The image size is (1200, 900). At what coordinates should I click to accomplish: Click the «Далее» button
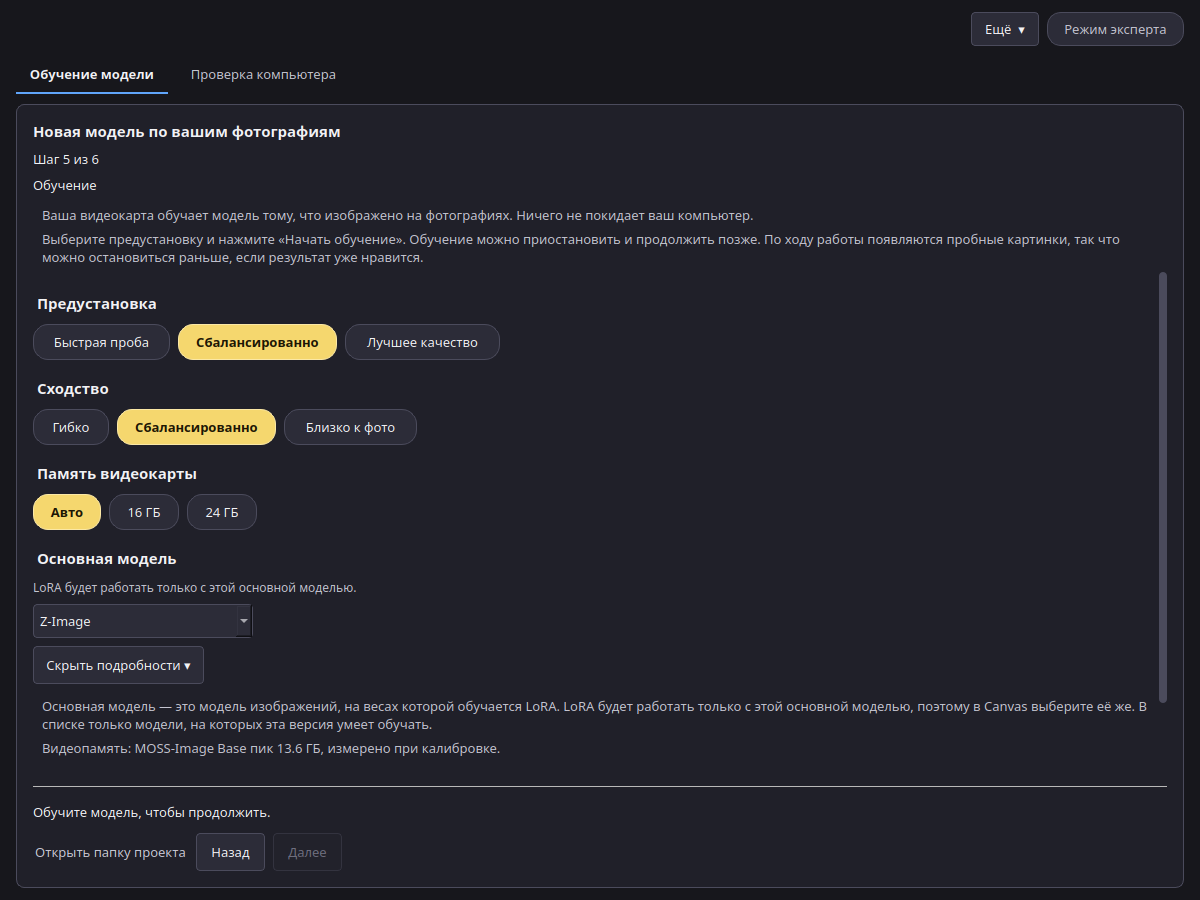307,853
